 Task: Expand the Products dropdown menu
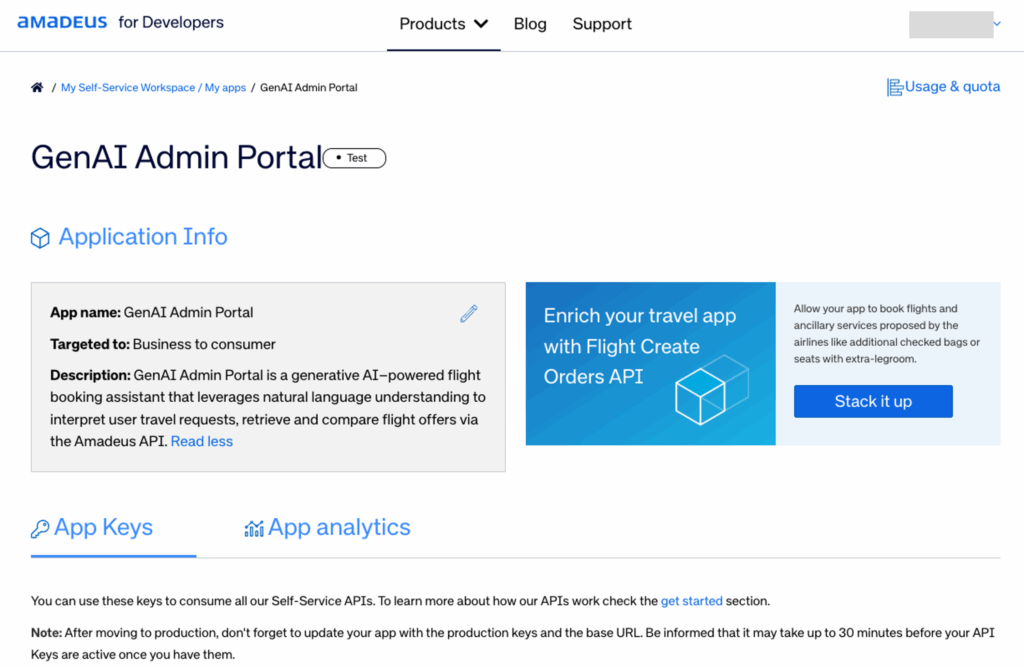[443, 24]
